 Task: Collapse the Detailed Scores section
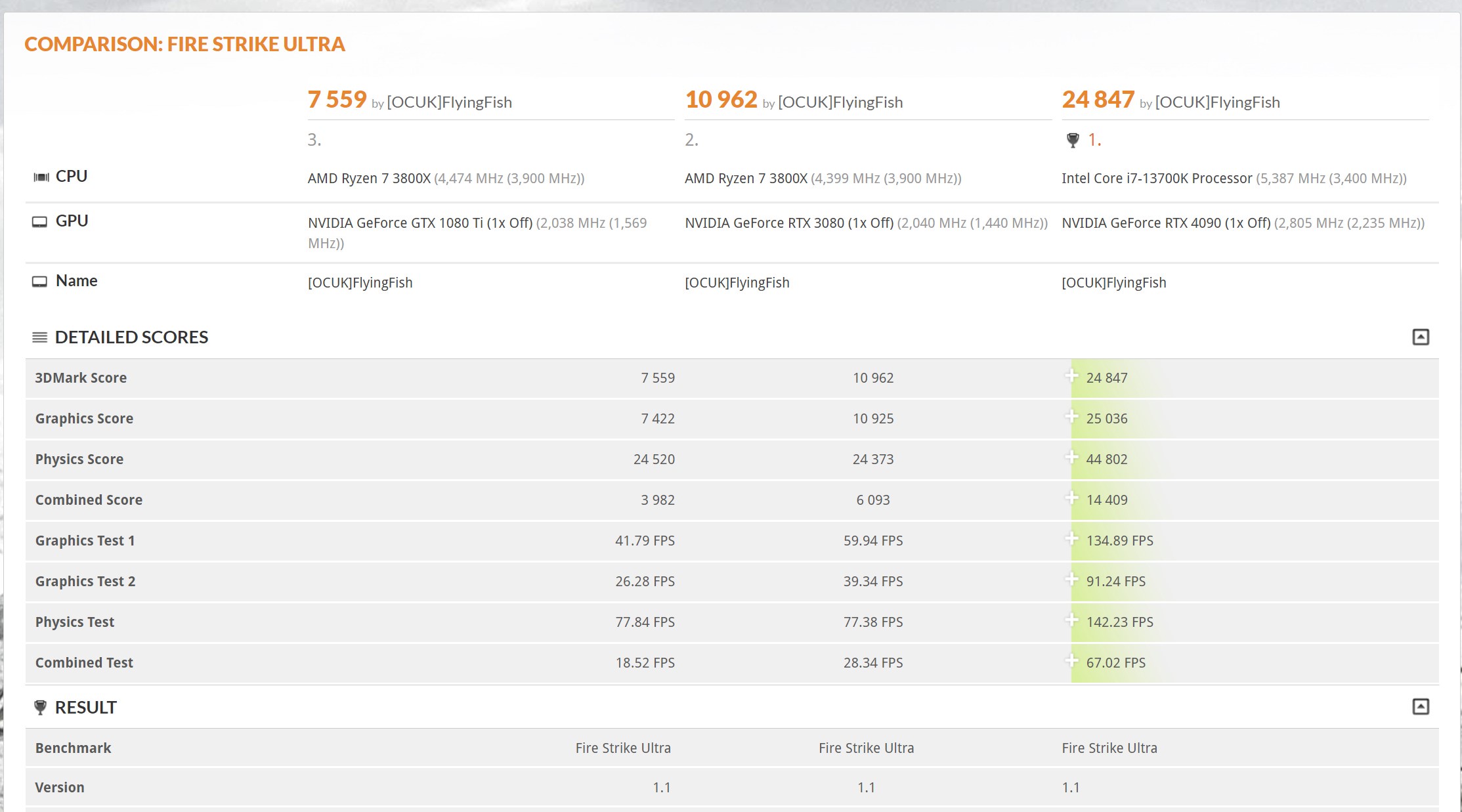pyautogui.click(x=1420, y=337)
